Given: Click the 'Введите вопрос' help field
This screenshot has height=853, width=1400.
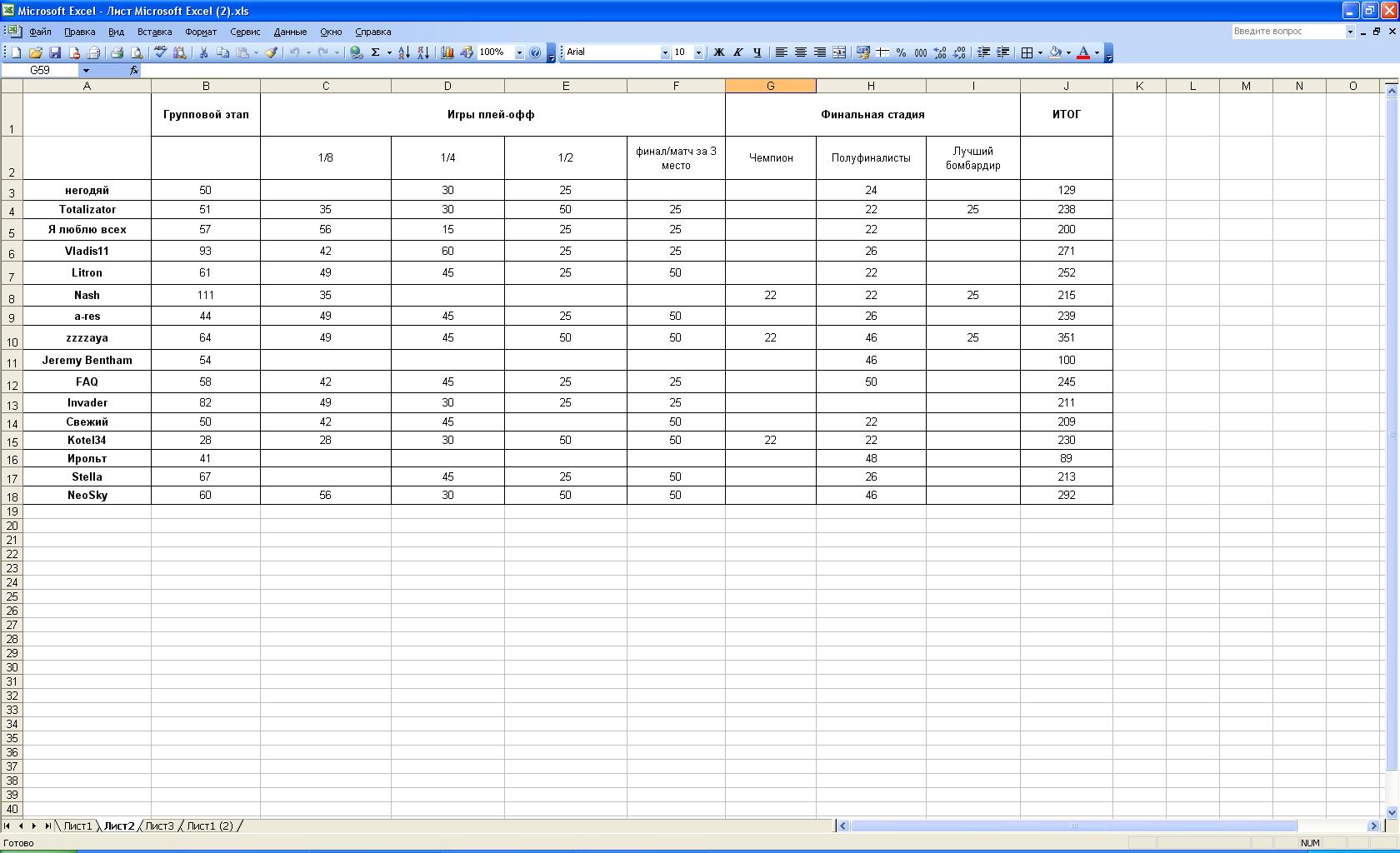Looking at the screenshot, I should point(1287,31).
